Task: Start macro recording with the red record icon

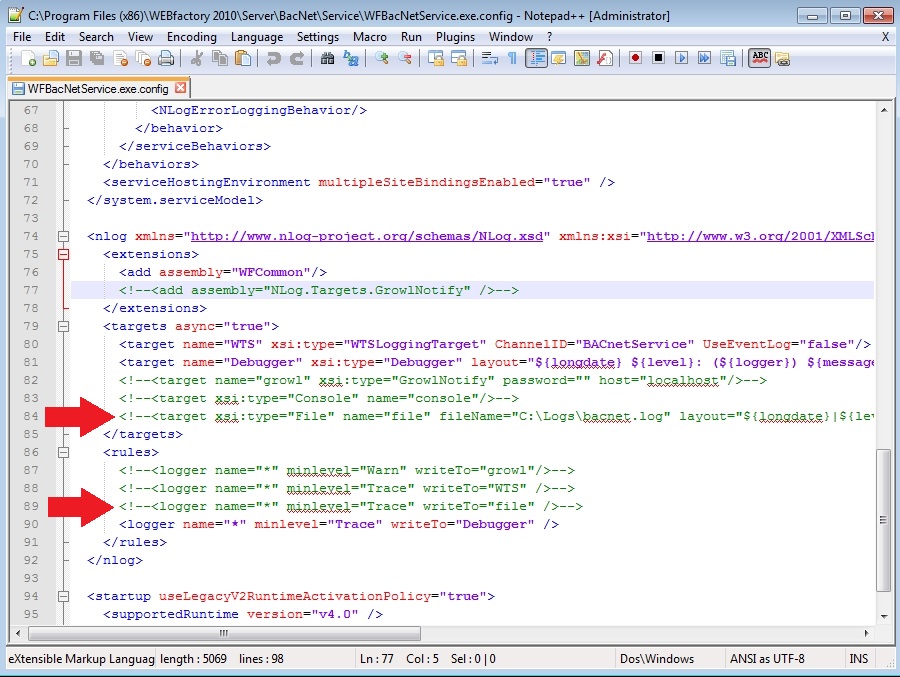Action: click(x=636, y=58)
